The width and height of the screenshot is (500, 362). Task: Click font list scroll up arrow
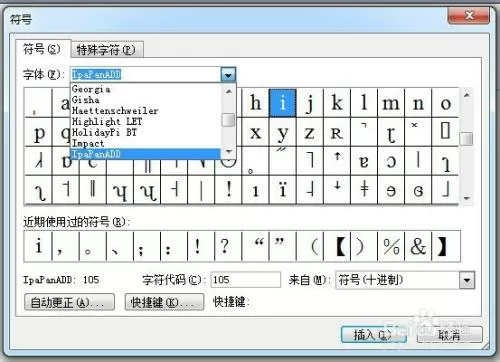point(228,91)
